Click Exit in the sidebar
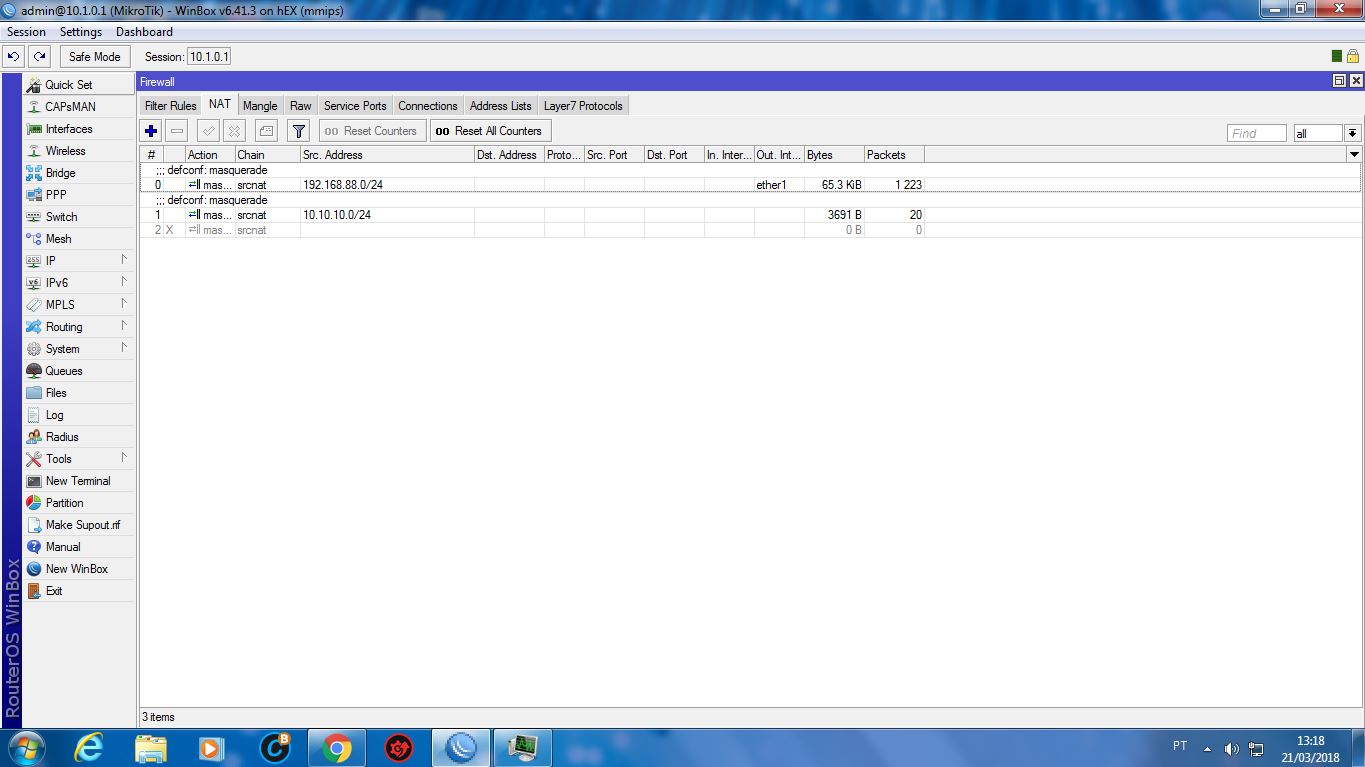 pos(79,591)
